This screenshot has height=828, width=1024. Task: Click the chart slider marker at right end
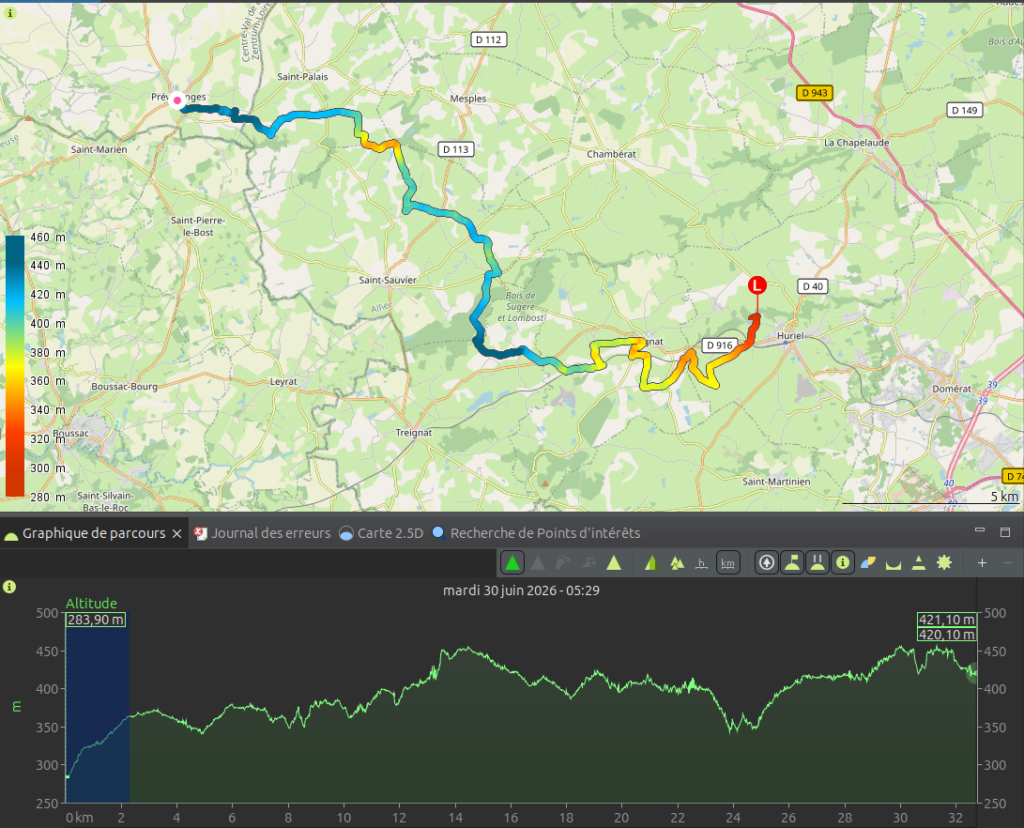pos(972,673)
